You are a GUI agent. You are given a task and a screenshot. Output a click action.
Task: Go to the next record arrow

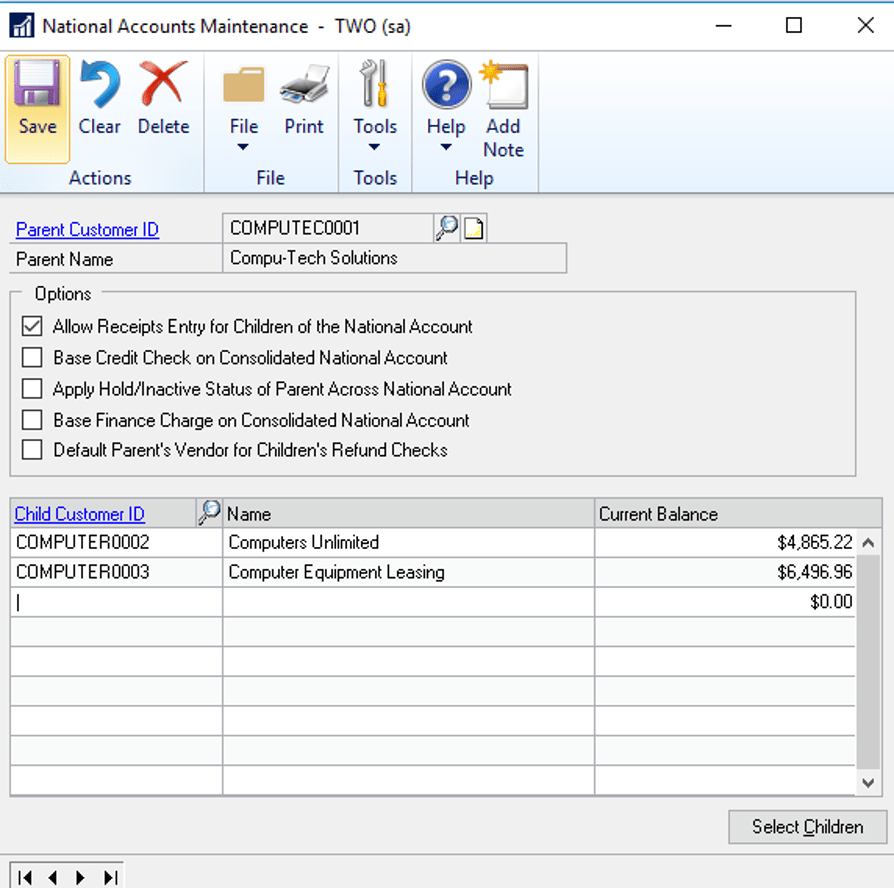80,877
